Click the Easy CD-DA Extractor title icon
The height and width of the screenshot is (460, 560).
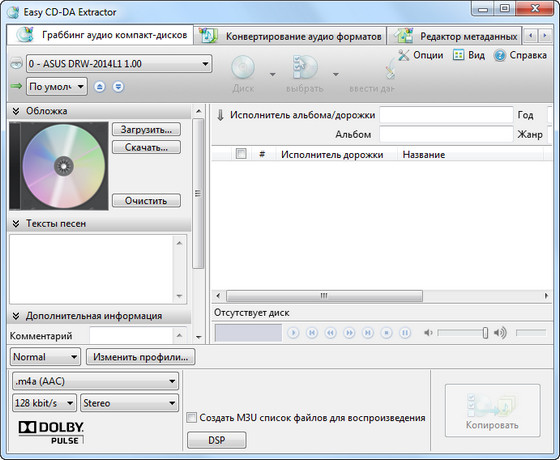(13, 12)
